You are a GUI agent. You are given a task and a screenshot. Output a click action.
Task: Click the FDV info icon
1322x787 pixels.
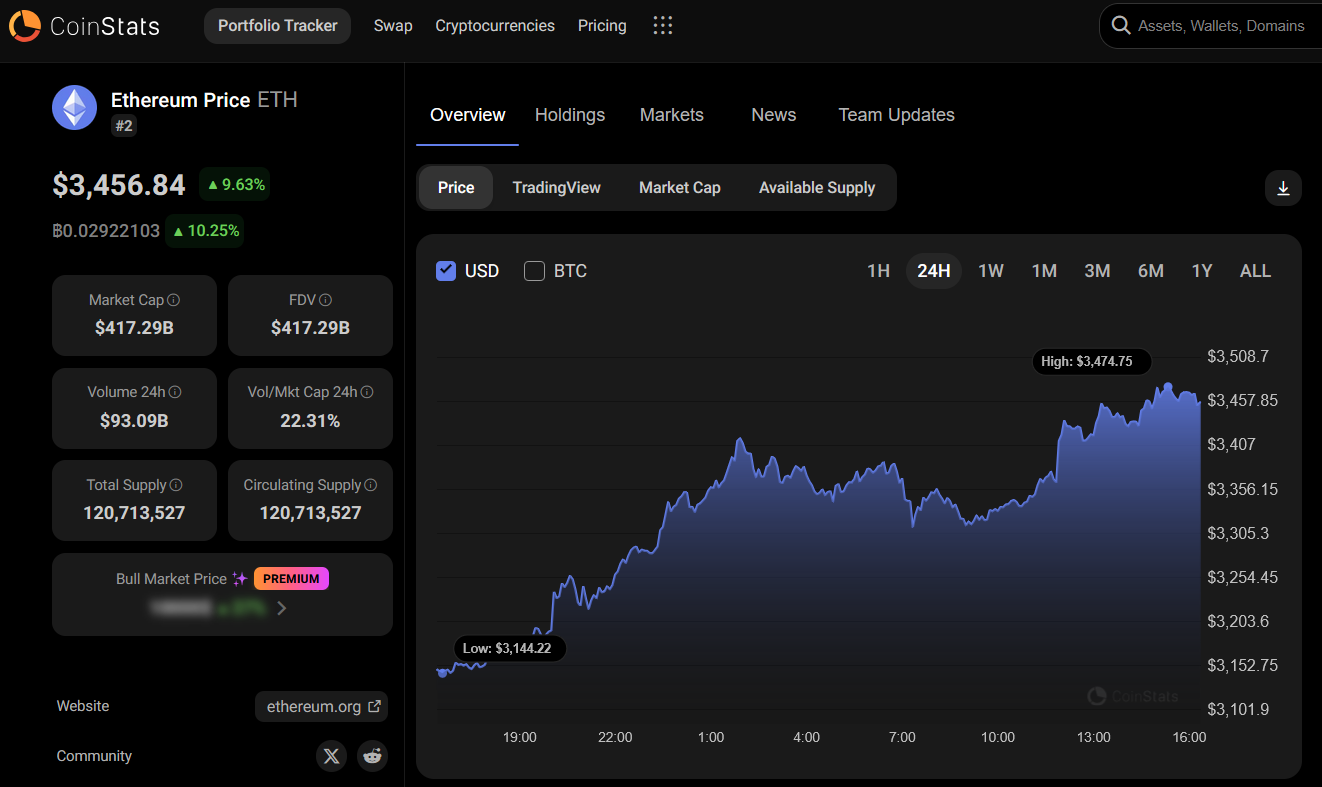click(325, 300)
